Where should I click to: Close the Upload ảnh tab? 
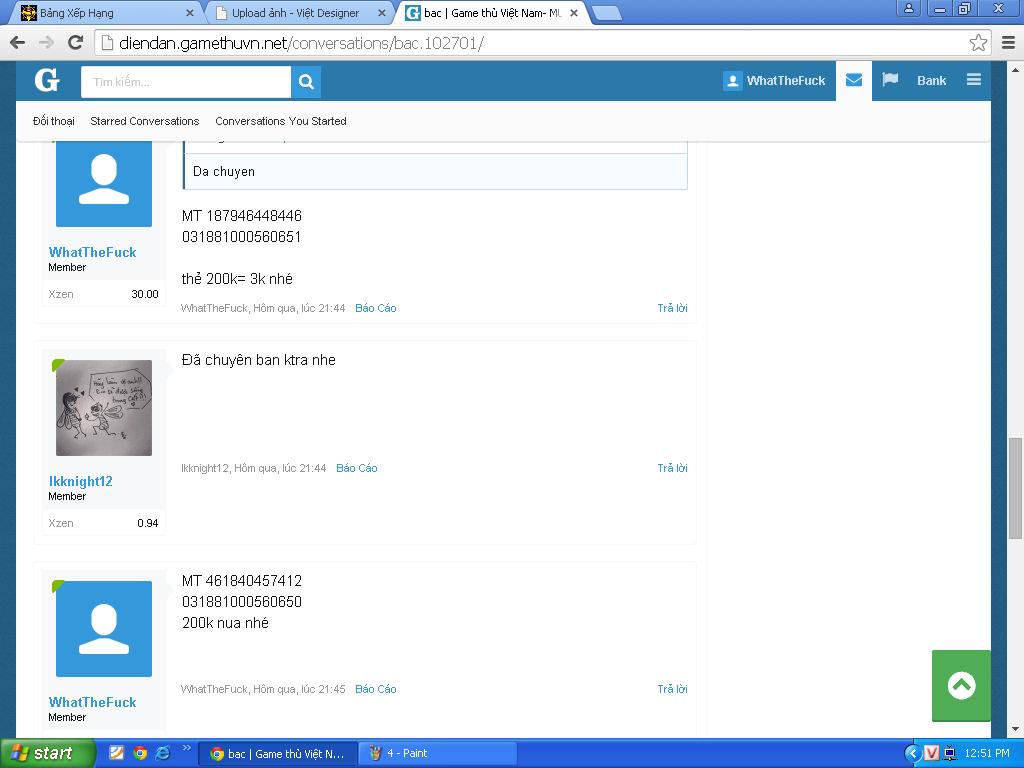click(x=382, y=12)
